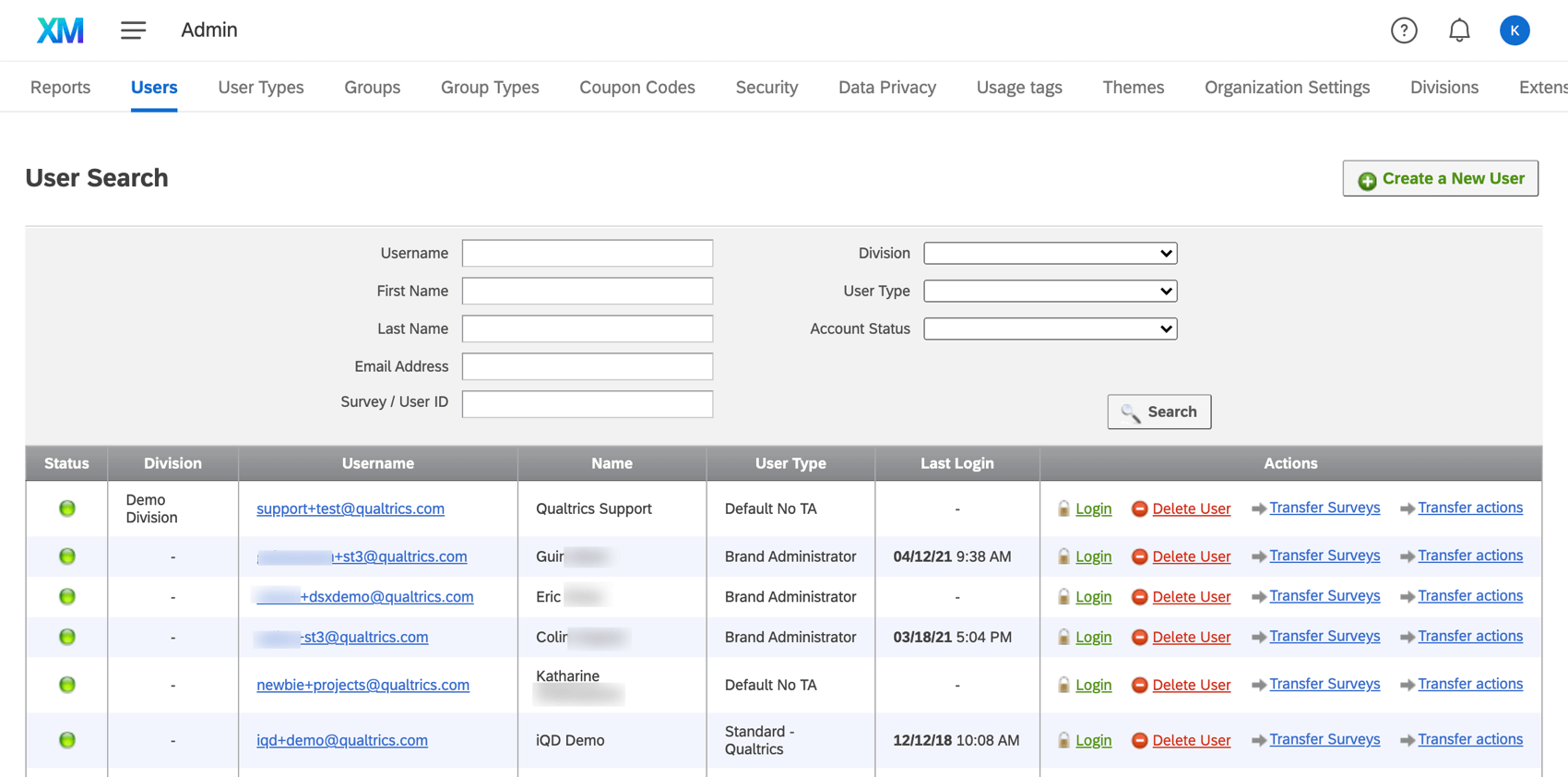Open the Account Status dropdown
The image size is (1568, 777).
[1050, 329]
